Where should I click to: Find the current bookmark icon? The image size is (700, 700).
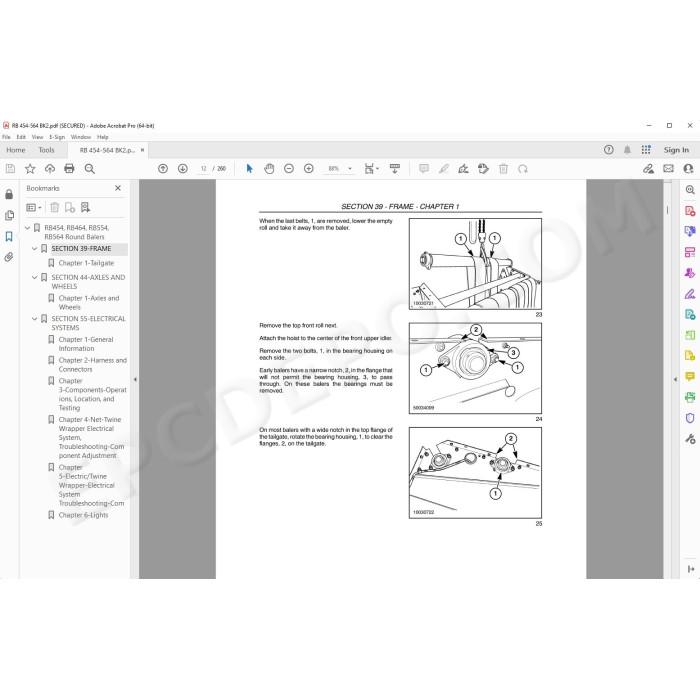[85, 207]
